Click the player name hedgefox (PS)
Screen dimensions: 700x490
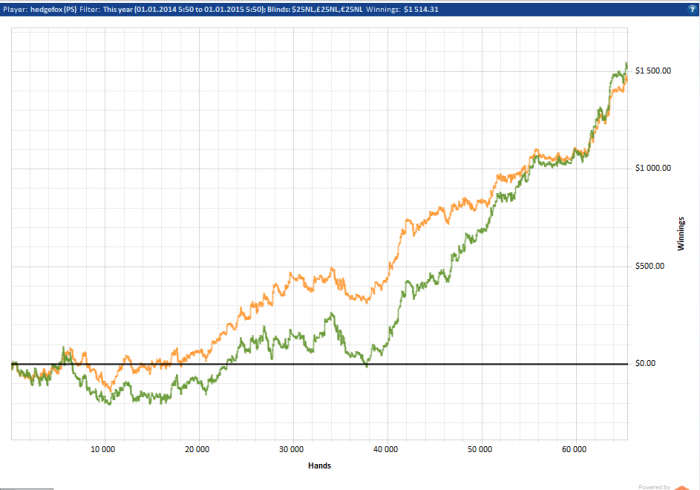pyautogui.click(x=54, y=9)
